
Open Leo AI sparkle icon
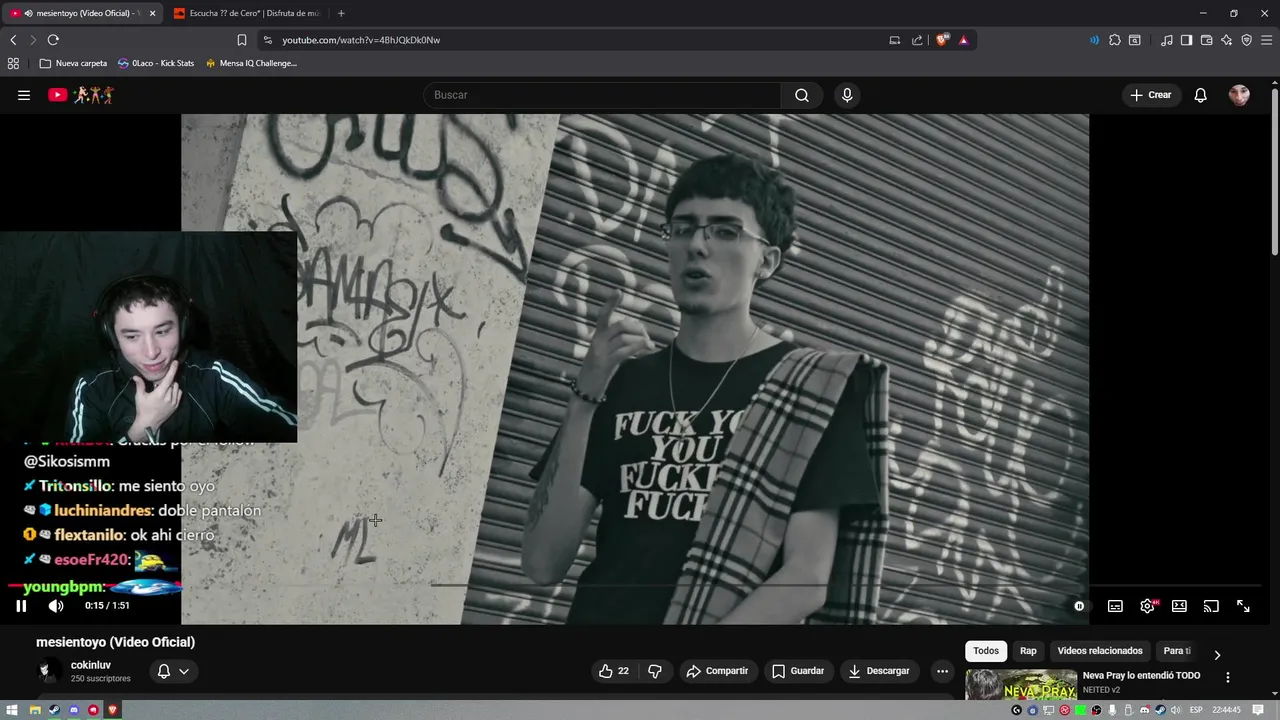point(1226,40)
